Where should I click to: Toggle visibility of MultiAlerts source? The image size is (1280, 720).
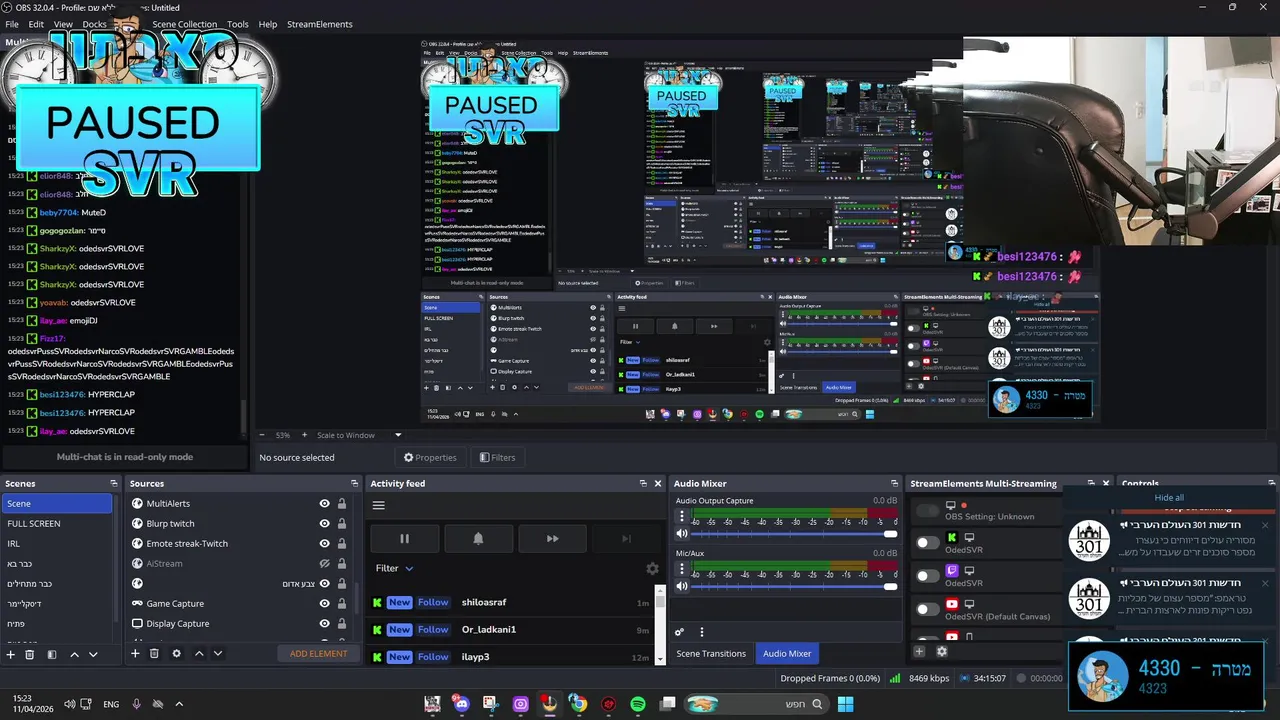324,504
